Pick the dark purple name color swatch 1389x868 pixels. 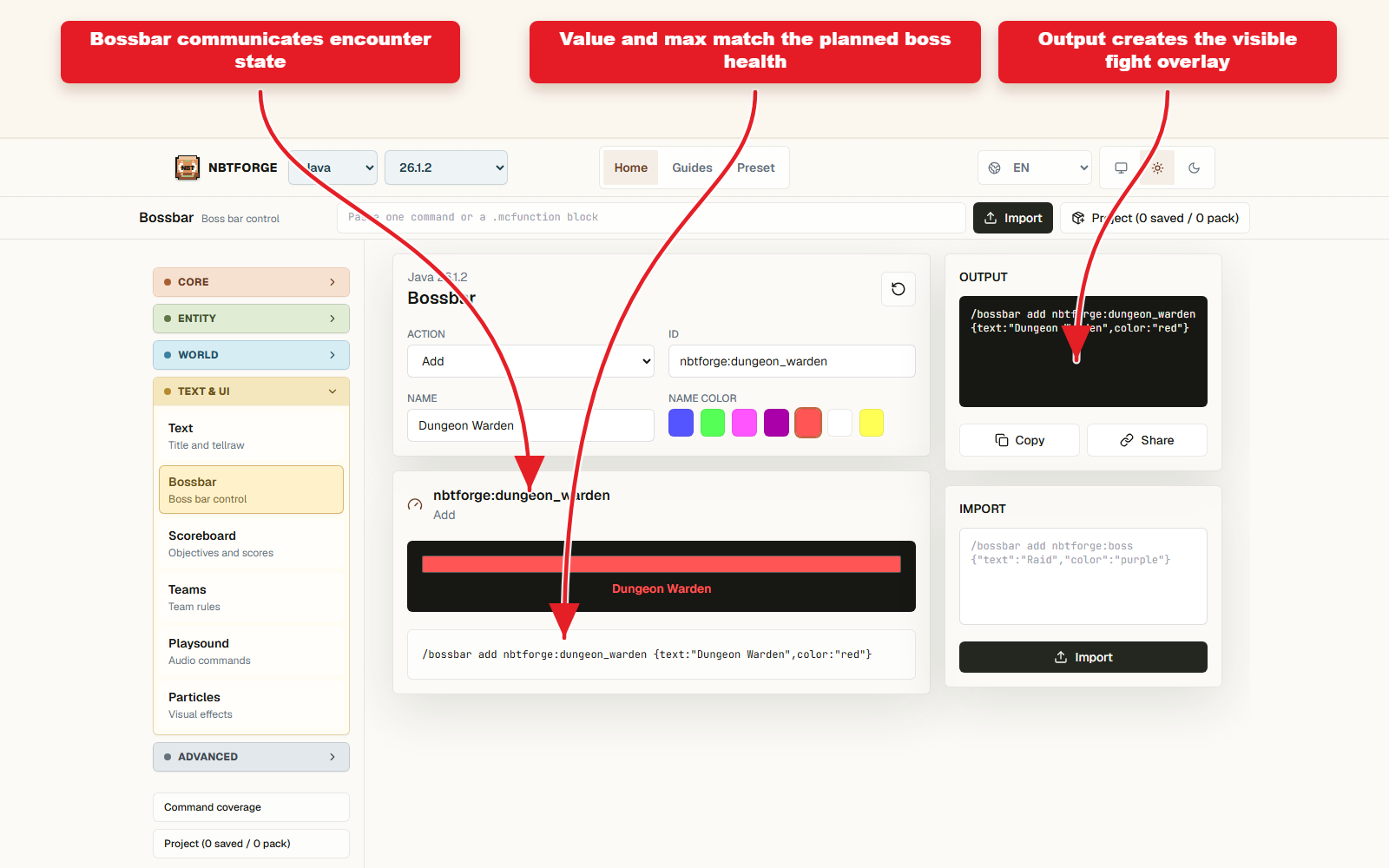point(776,423)
